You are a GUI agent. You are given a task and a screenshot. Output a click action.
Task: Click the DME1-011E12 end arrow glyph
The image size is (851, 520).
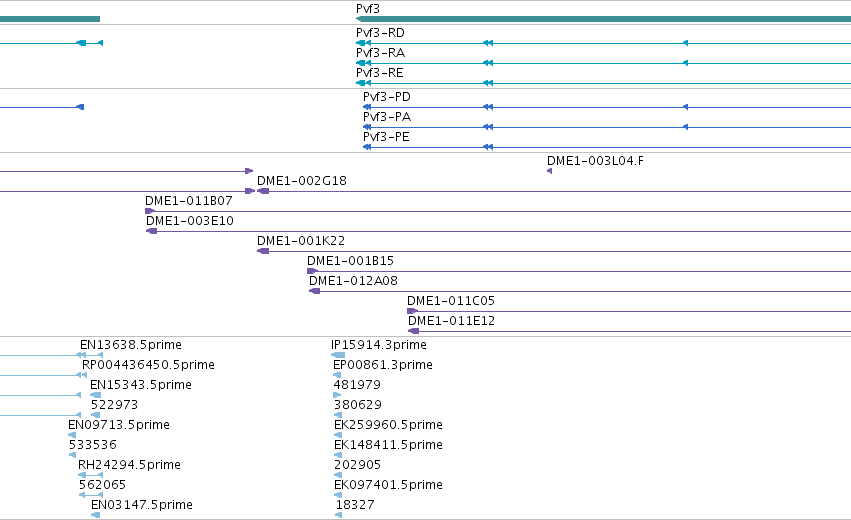(x=414, y=331)
